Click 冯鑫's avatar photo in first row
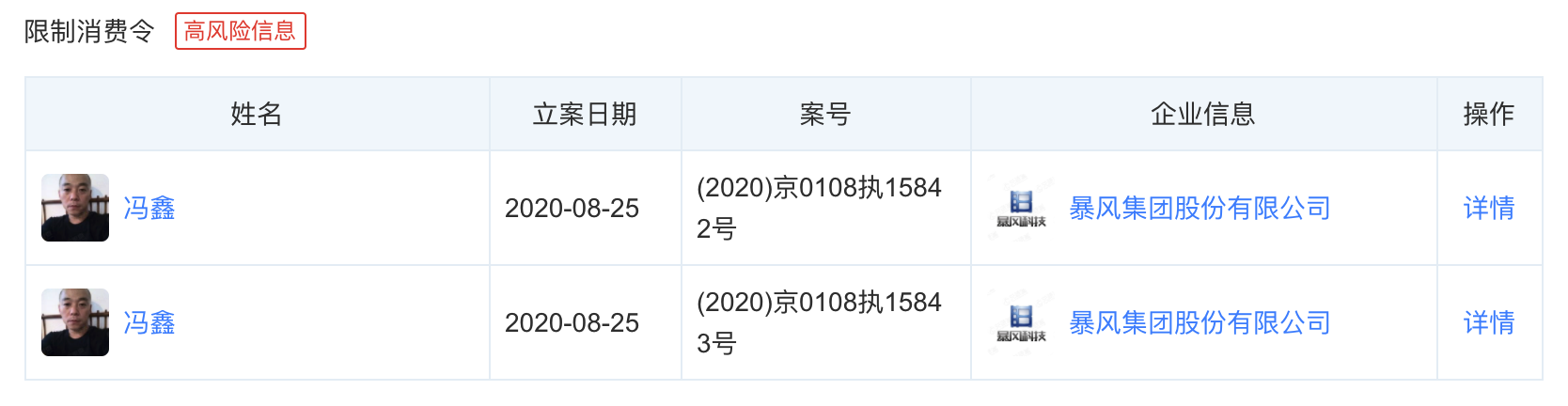This screenshot has height=406, width=1568. point(75,208)
